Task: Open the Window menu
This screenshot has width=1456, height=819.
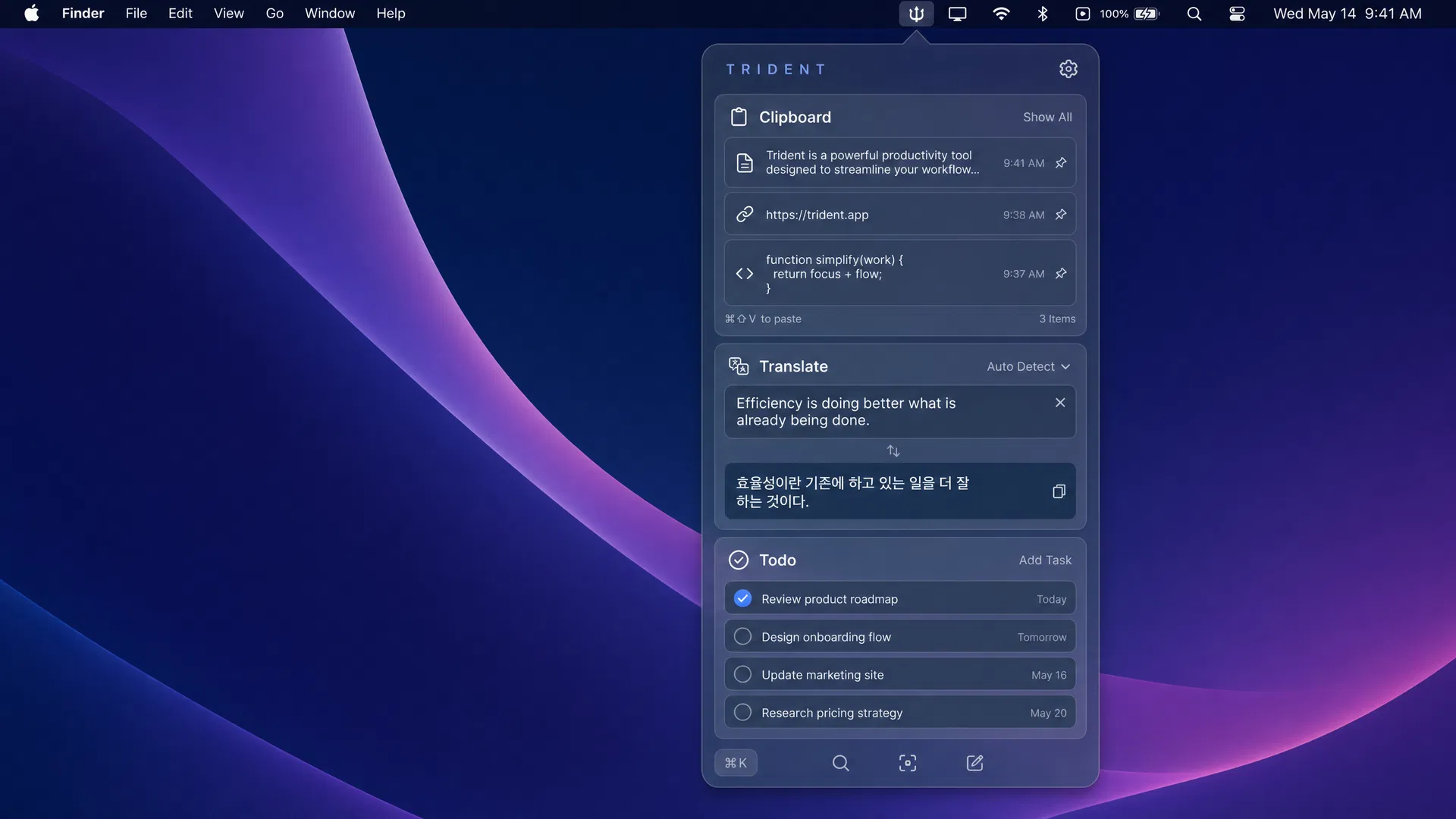Action: click(x=330, y=14)
